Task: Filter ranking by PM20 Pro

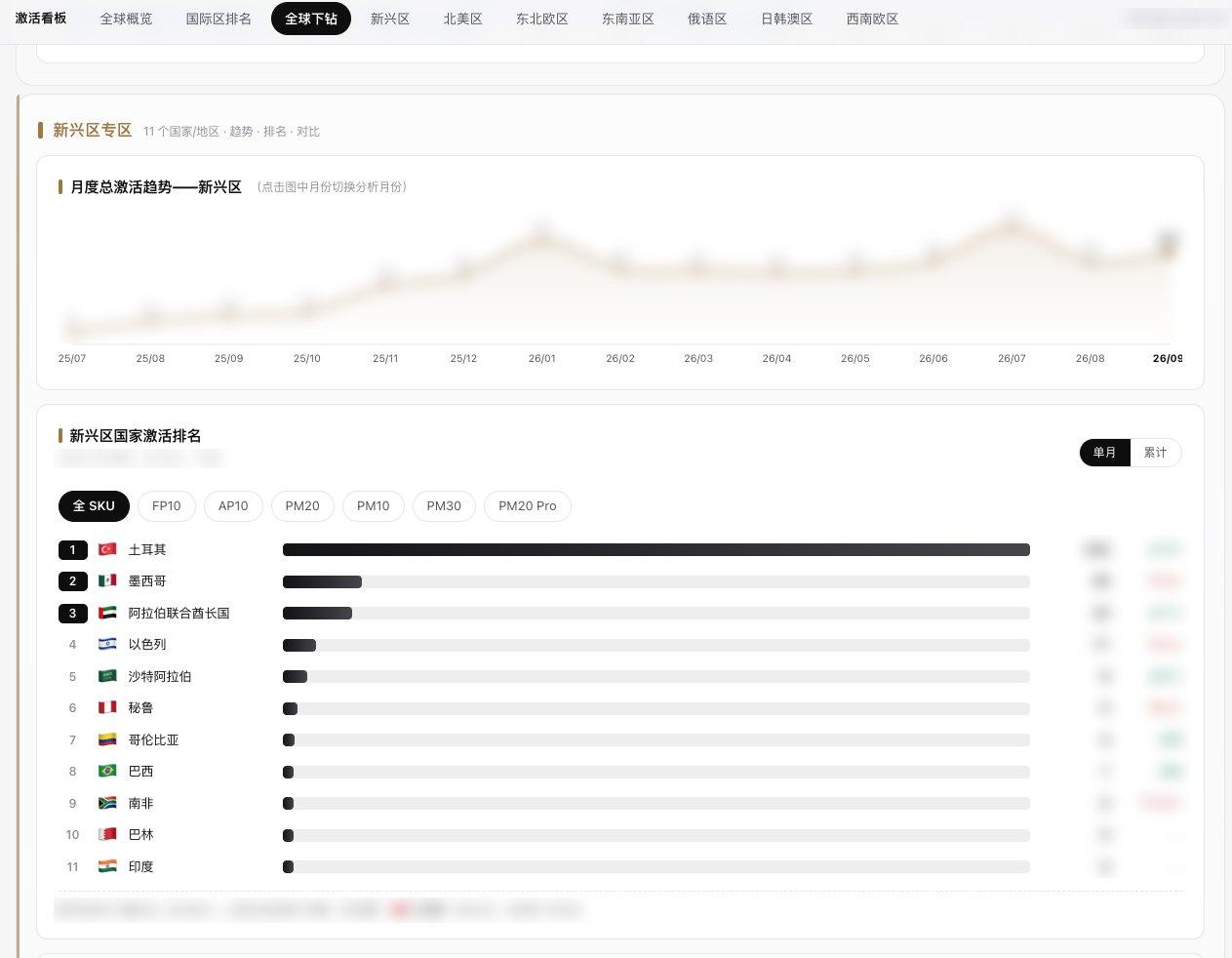Action: pos(528,506)
